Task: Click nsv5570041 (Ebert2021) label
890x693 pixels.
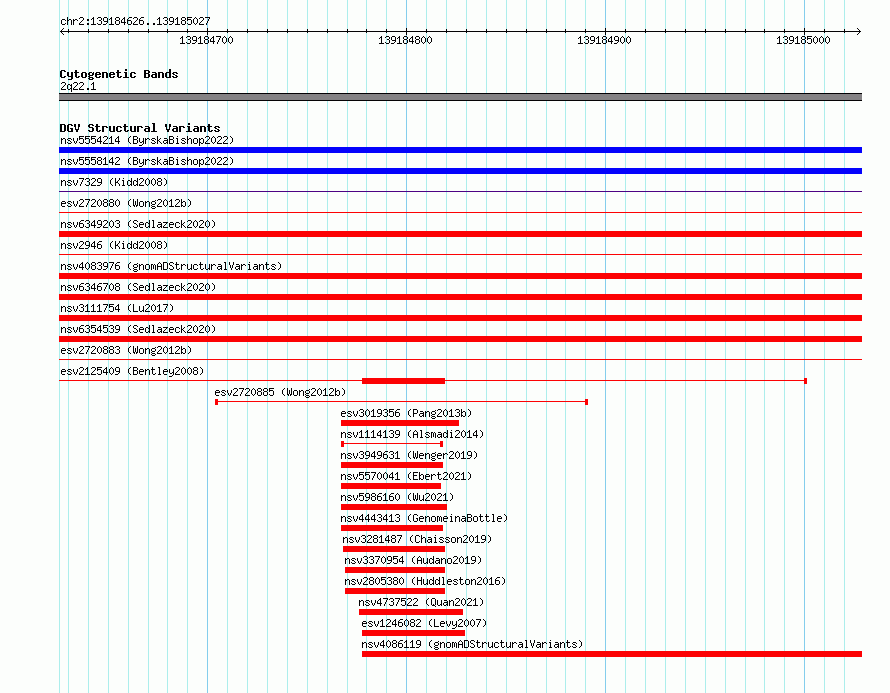Action: pyautogui.click(x=406, y=476)
